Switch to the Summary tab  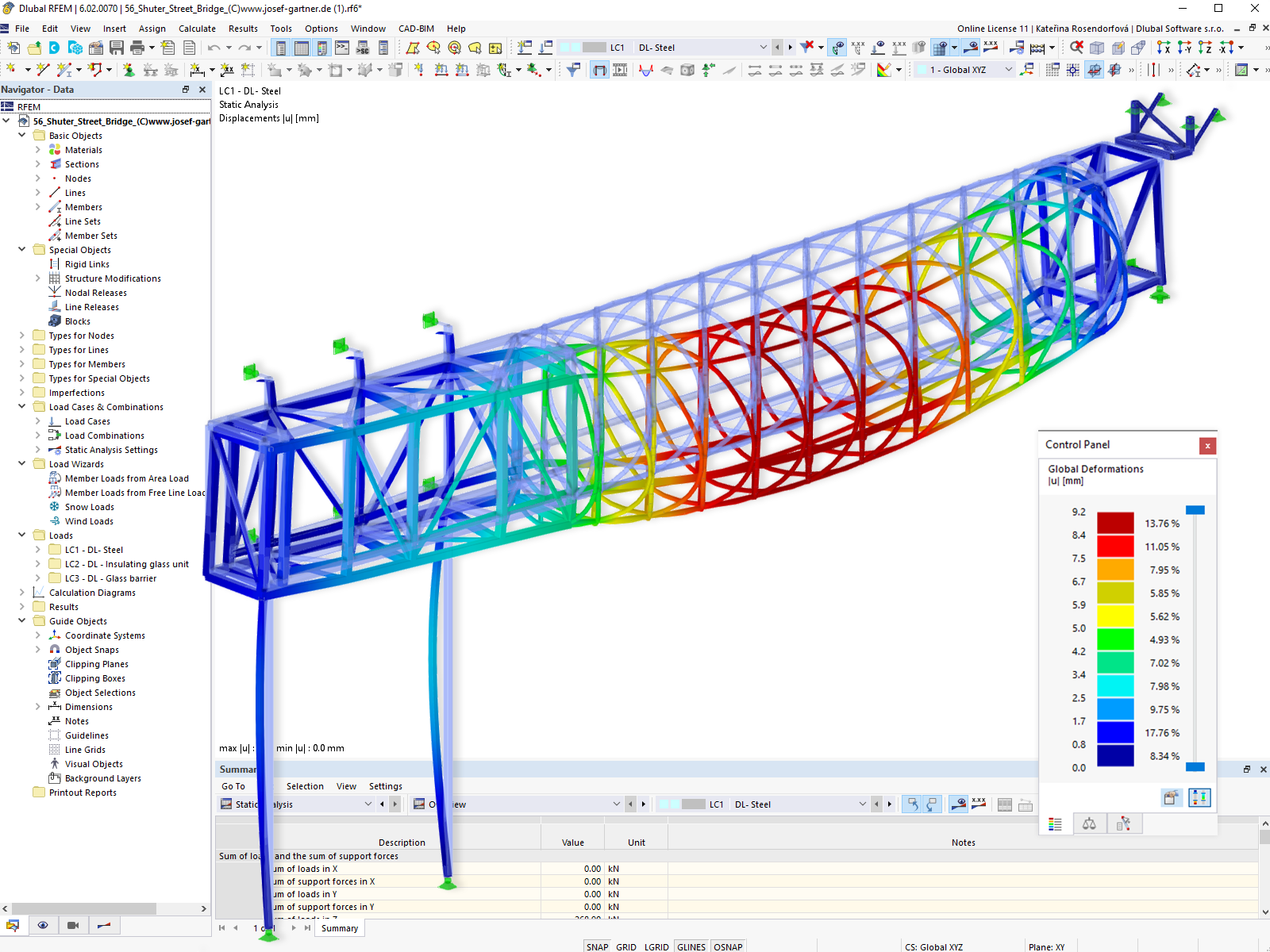tap(339, 928)
